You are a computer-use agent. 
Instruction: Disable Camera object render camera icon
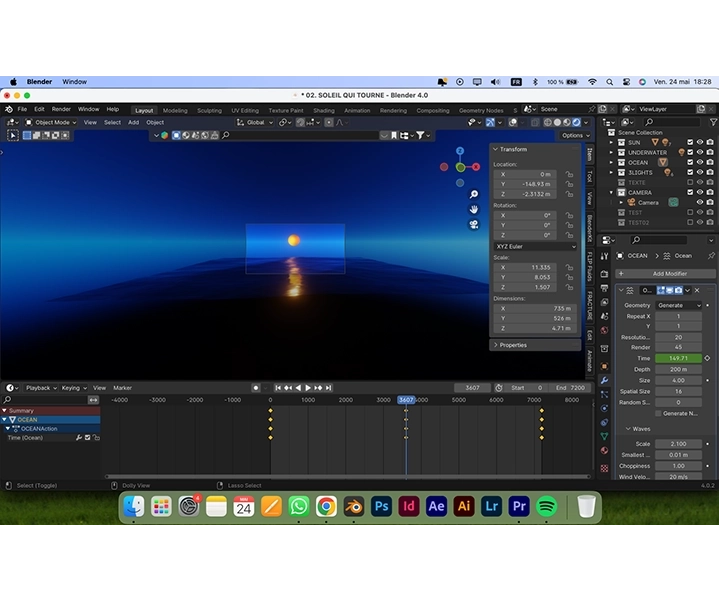point(710,203)
